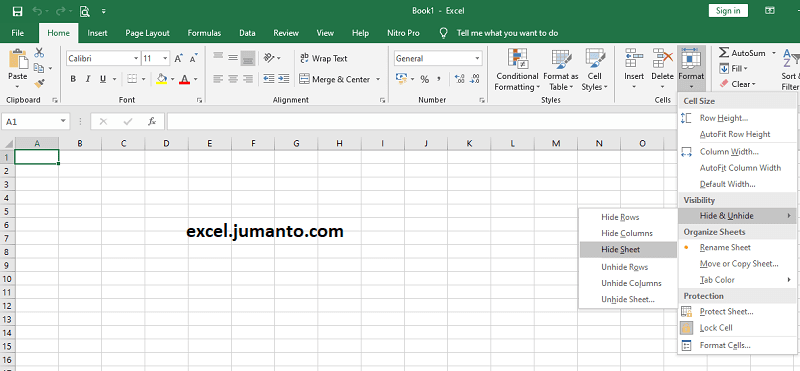Select the Format Painter brush
Viewport: 800px width, 371px height.
pyautogui.click(x=39, y=83)
